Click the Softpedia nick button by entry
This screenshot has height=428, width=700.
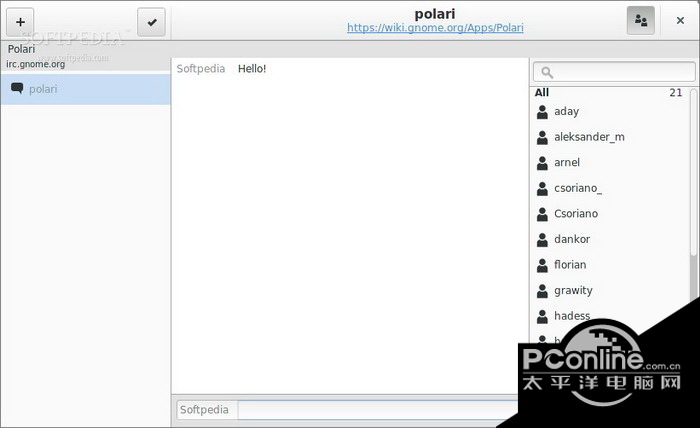[x=207, y=410]
